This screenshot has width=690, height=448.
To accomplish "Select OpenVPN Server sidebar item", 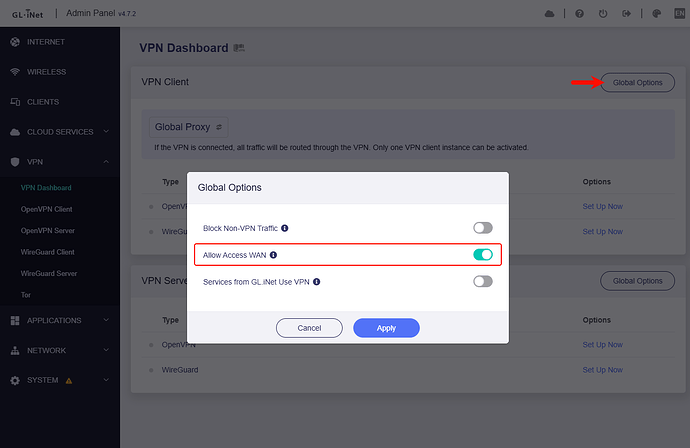I will pyautogui.click(x=49, y=230).
